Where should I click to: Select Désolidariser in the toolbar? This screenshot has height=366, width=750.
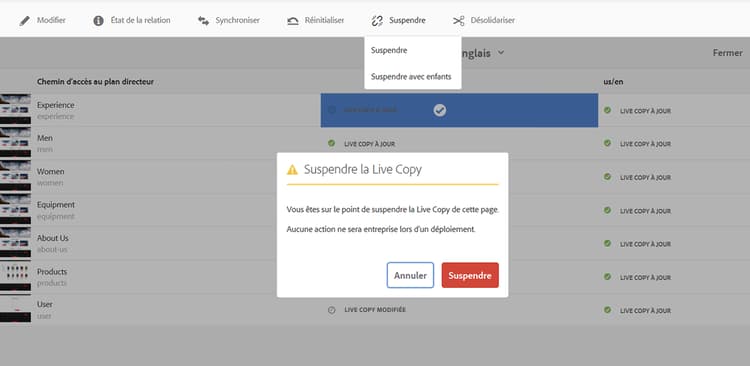tap(484, 21)
